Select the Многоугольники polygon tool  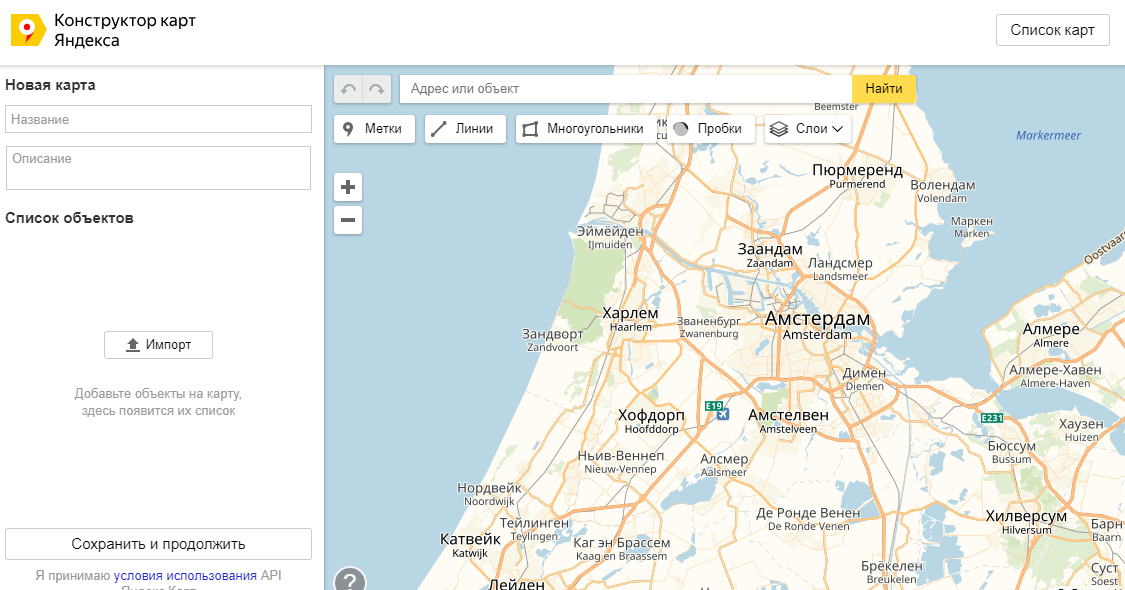tap(585, 129)
